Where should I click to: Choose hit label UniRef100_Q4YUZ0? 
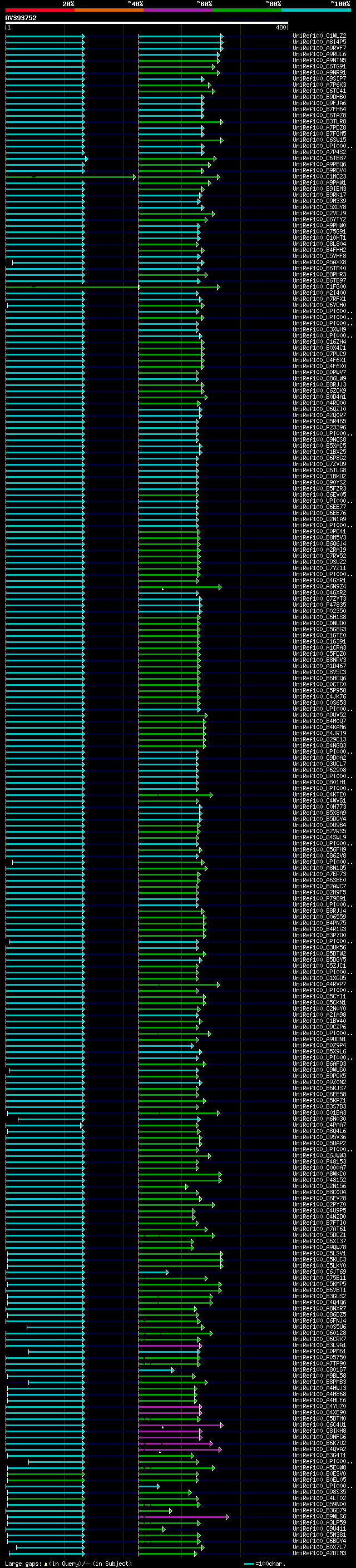pos(319,1406)
